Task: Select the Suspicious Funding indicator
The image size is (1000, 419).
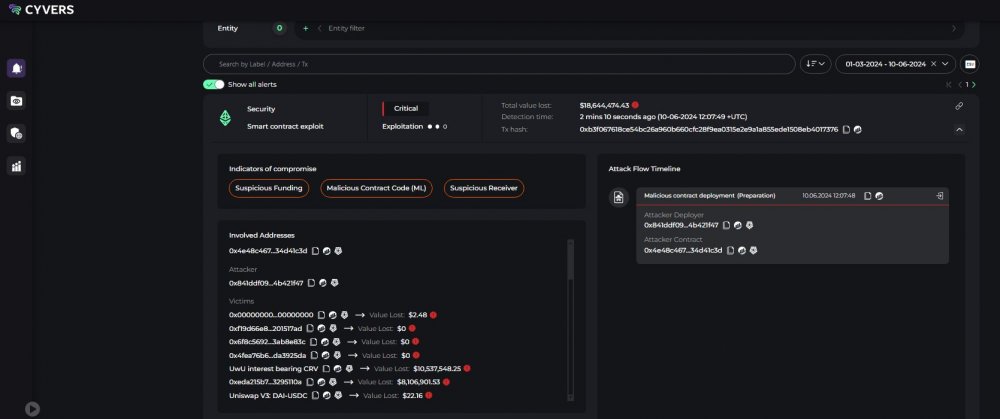Action: pyautogui.click(x=268, y=188)
